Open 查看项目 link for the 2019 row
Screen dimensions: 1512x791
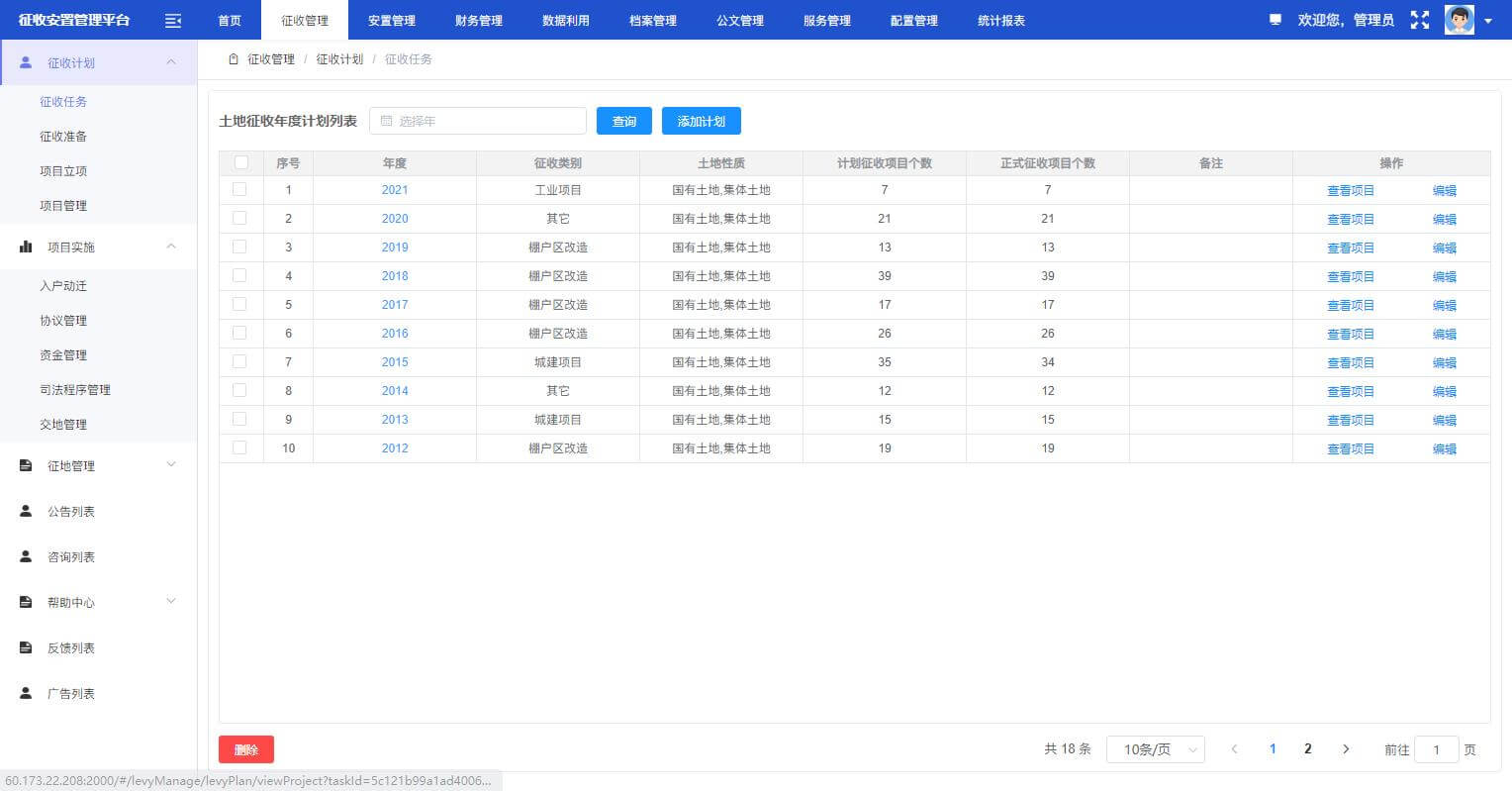[x=1350, y=247]
